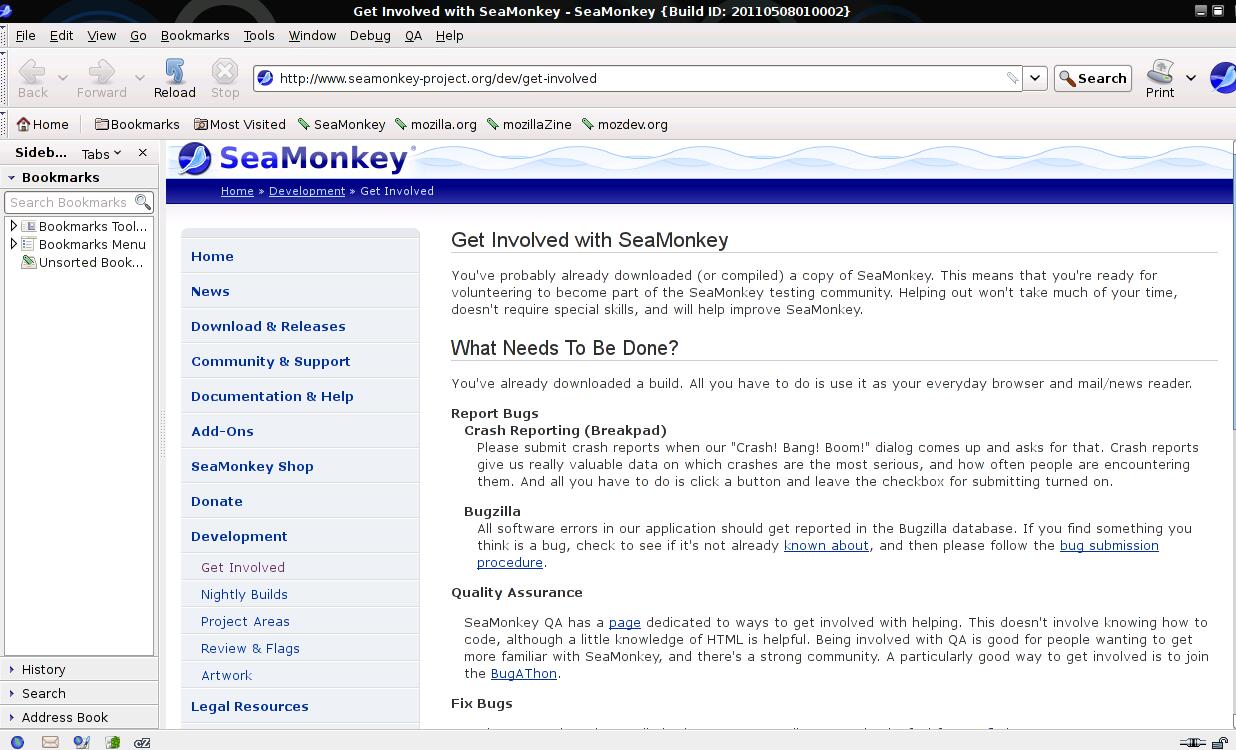Viewport: 1236px width, 750px height.
Task: Go back using the Back arrow
Action: 32,78
